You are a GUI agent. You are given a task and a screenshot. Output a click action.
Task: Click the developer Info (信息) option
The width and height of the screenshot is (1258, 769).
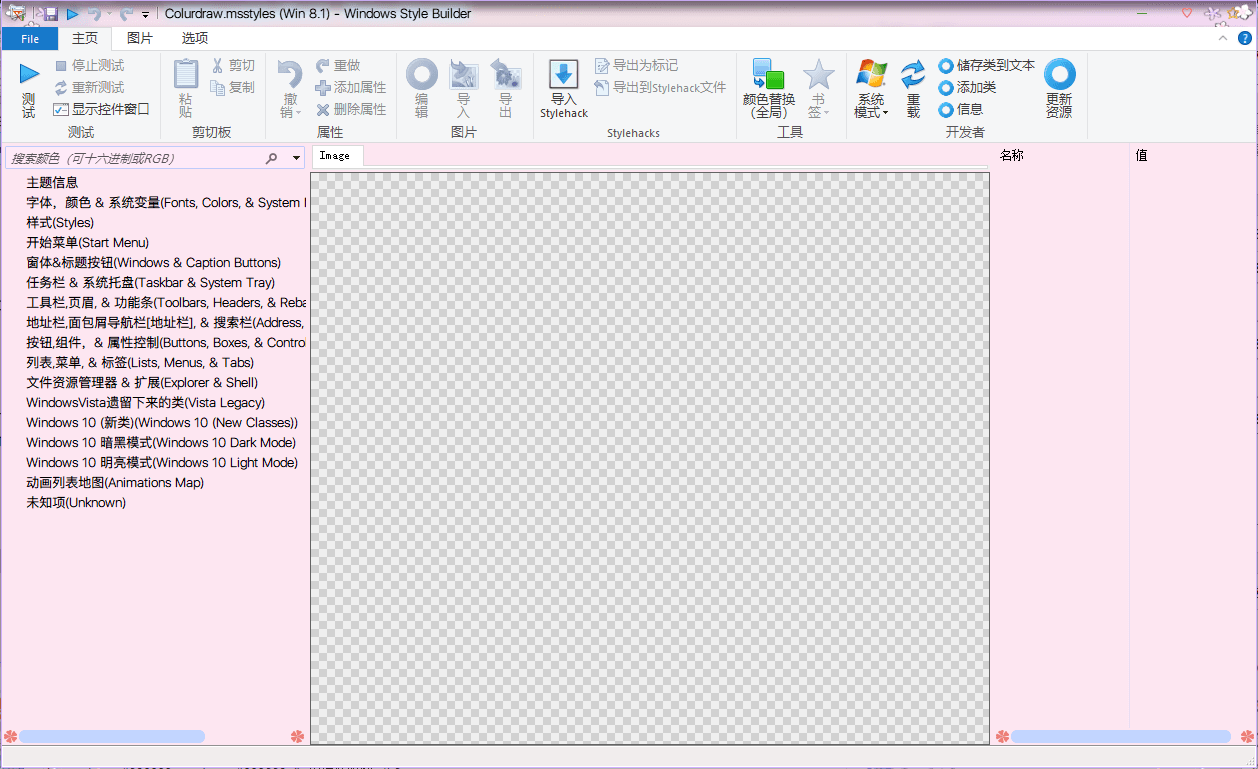coord(960,109)
